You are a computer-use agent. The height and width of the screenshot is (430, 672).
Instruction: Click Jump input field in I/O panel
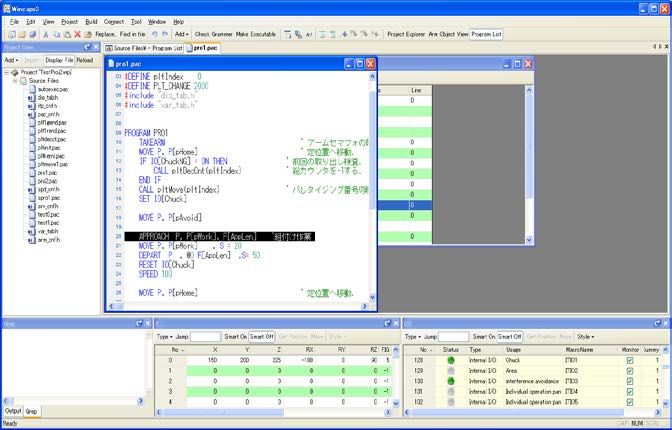(453, 337)
